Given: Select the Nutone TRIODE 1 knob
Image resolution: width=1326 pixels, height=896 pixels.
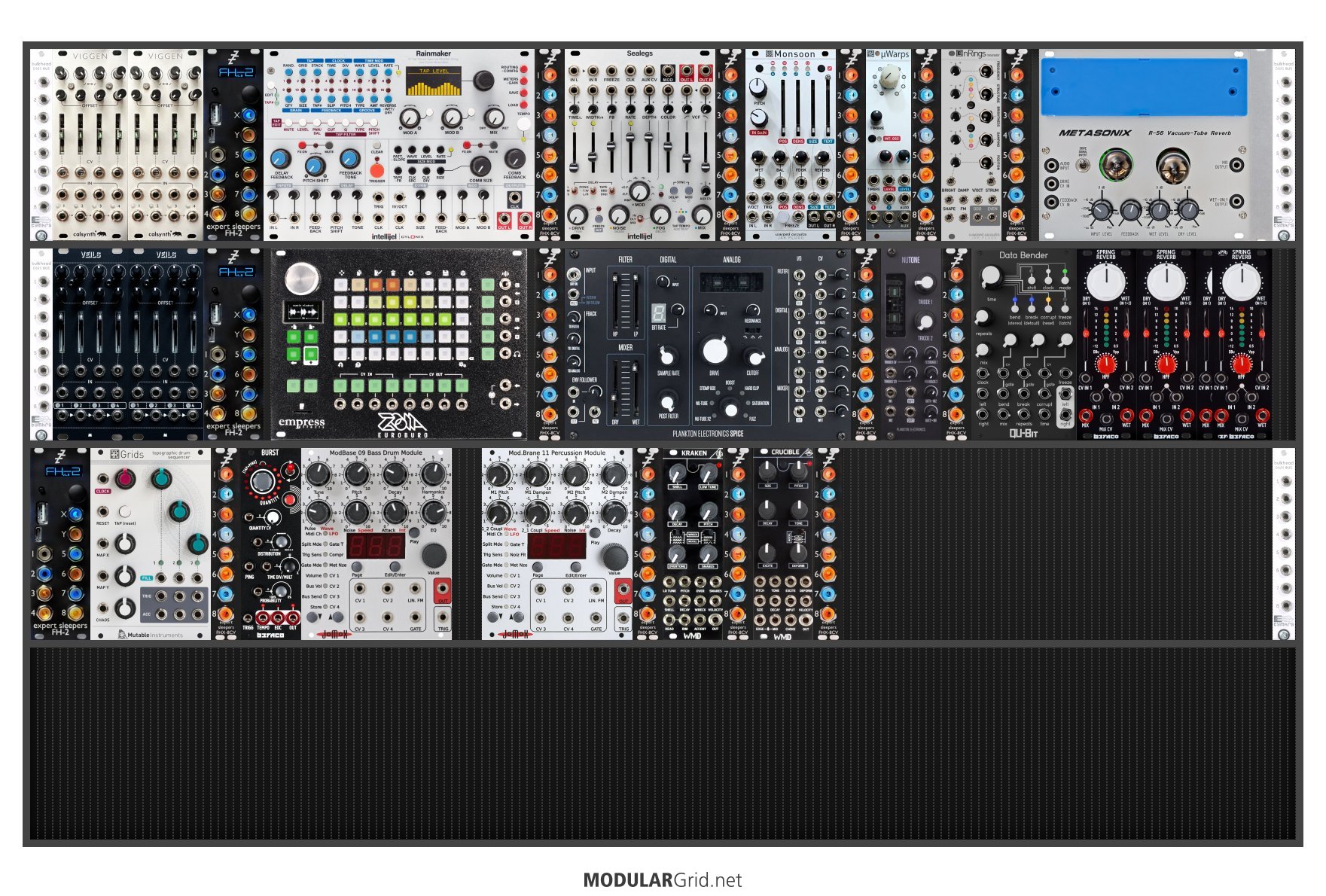Looking at the screenshot, I should 925,282.
